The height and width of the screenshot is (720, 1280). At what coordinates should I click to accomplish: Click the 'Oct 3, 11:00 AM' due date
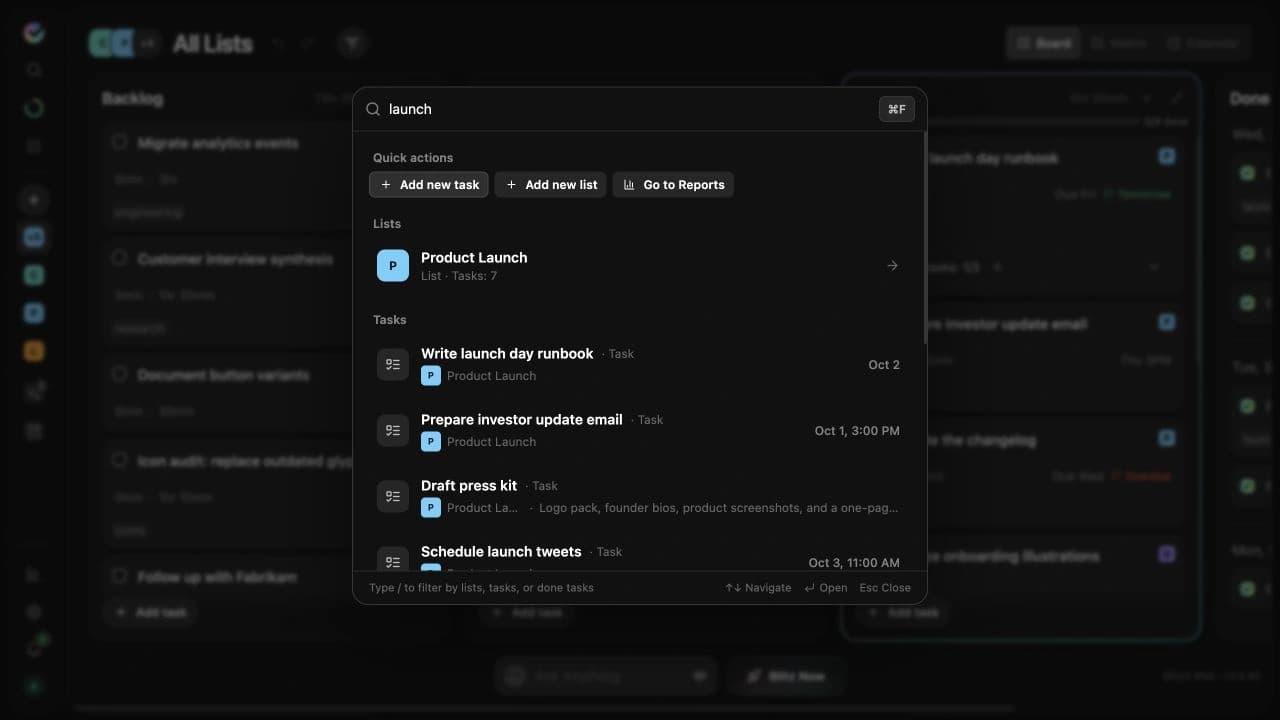point(854,563)
